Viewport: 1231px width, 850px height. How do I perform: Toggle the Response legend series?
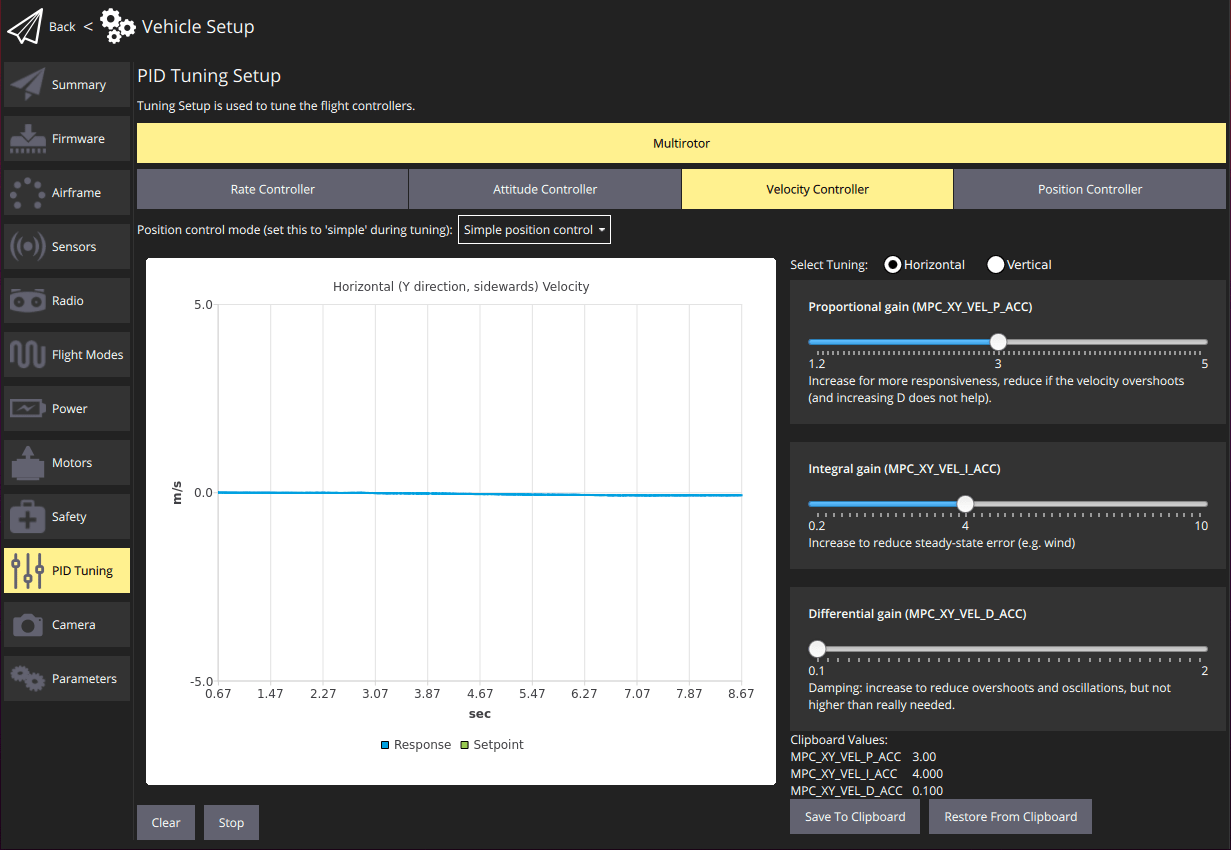415,745
